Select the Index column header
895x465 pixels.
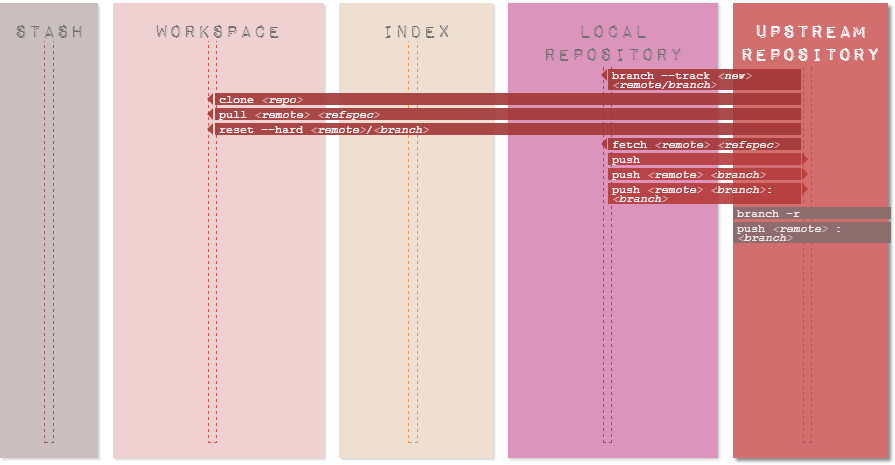point(417,32)
